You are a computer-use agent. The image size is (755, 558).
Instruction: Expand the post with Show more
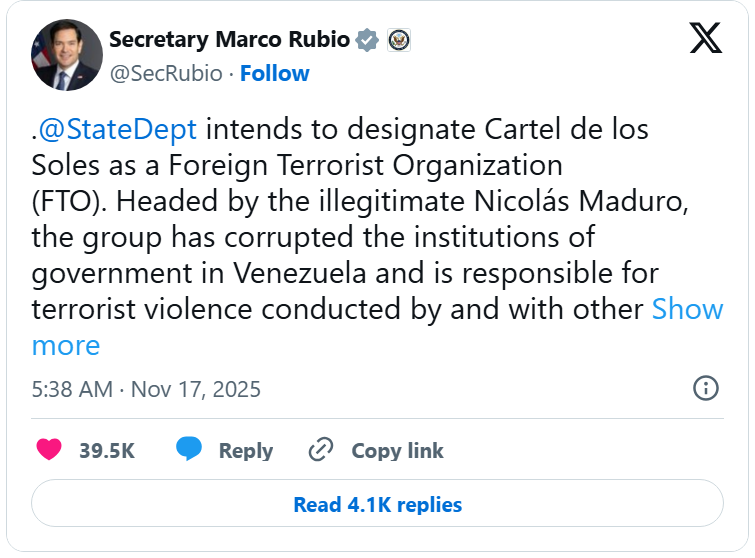tap(687, 309)
